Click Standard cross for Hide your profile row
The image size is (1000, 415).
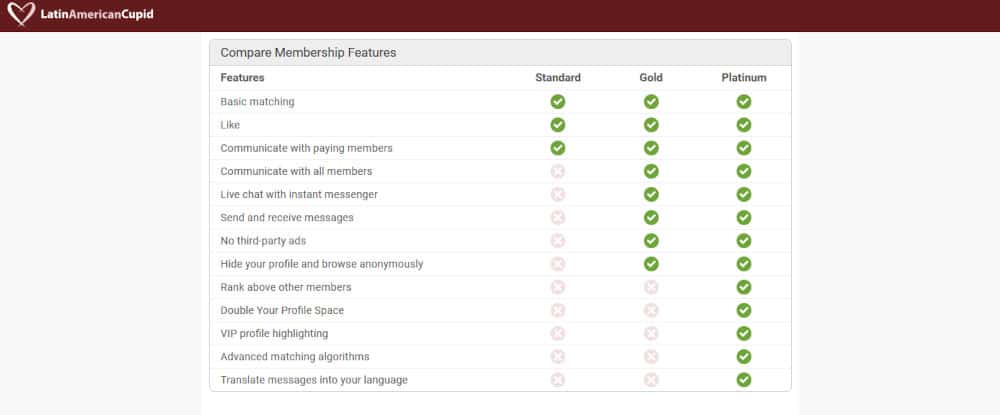coord(558,264)
